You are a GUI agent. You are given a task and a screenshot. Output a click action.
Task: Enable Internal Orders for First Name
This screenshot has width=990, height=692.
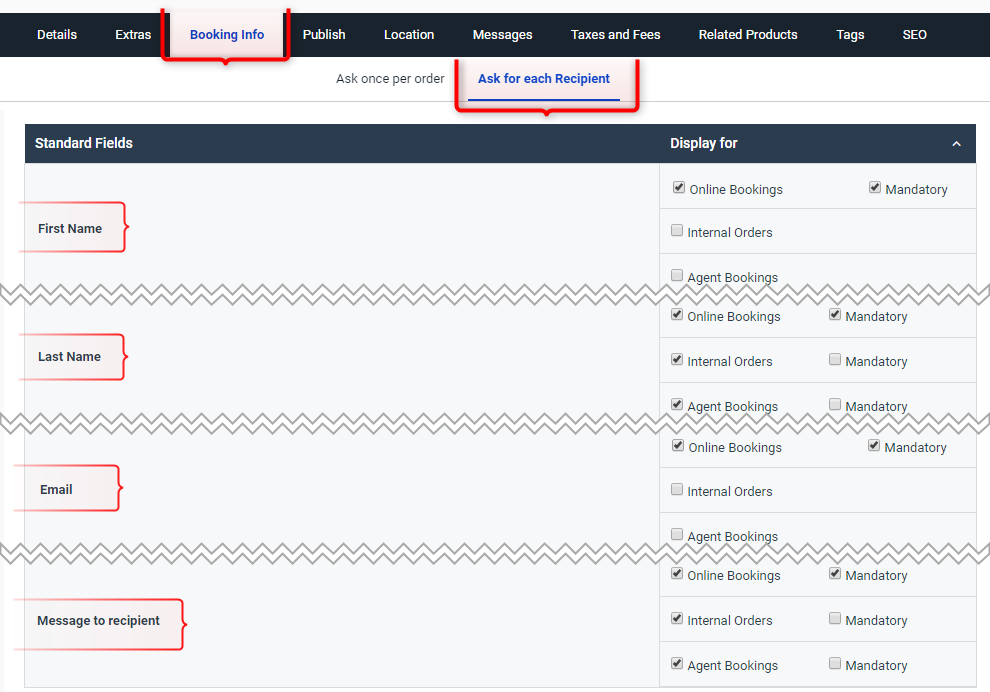pyautogui.click(x=677, y=230)
